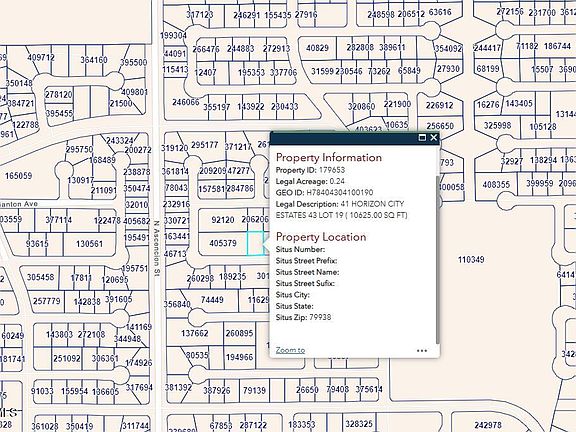Viewport: 576px width, 432px height.
Task: Click the Property Information heading
Action: click(x=329, y=158)
